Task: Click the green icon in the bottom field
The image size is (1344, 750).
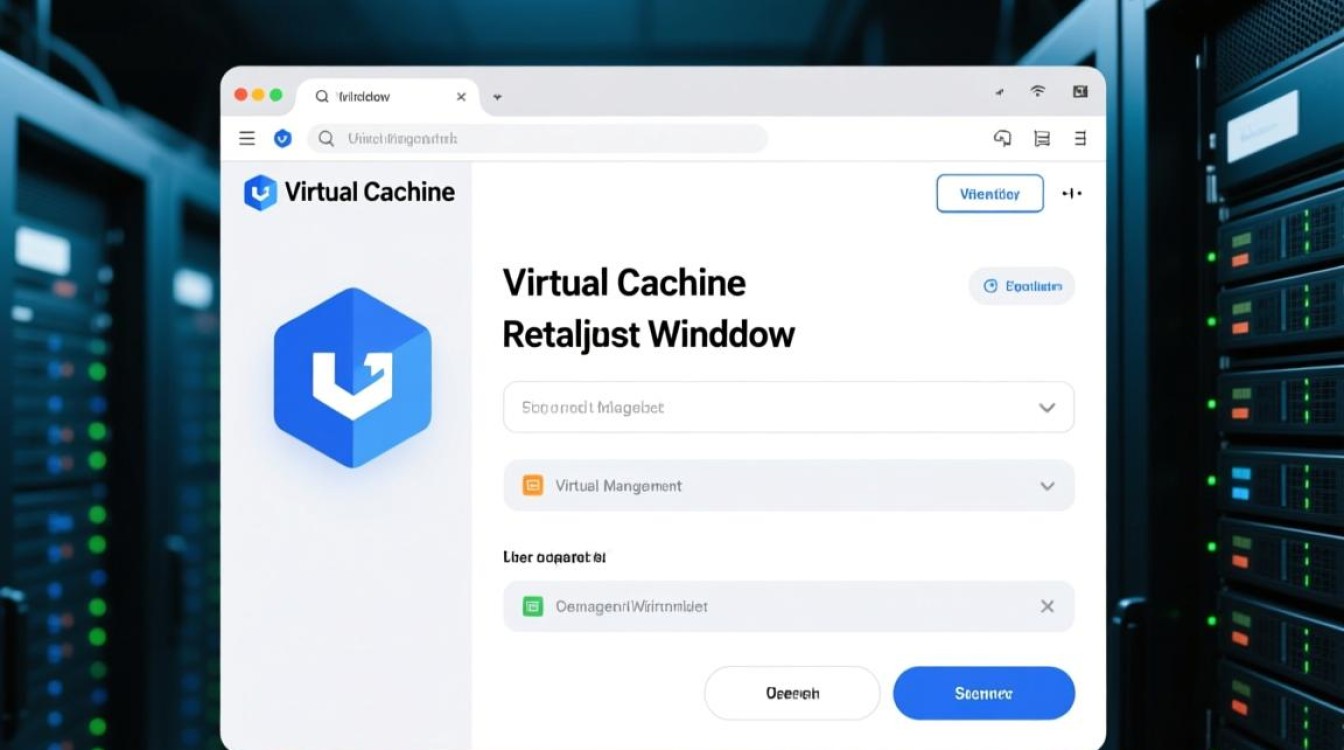Action: coord(533,606)
